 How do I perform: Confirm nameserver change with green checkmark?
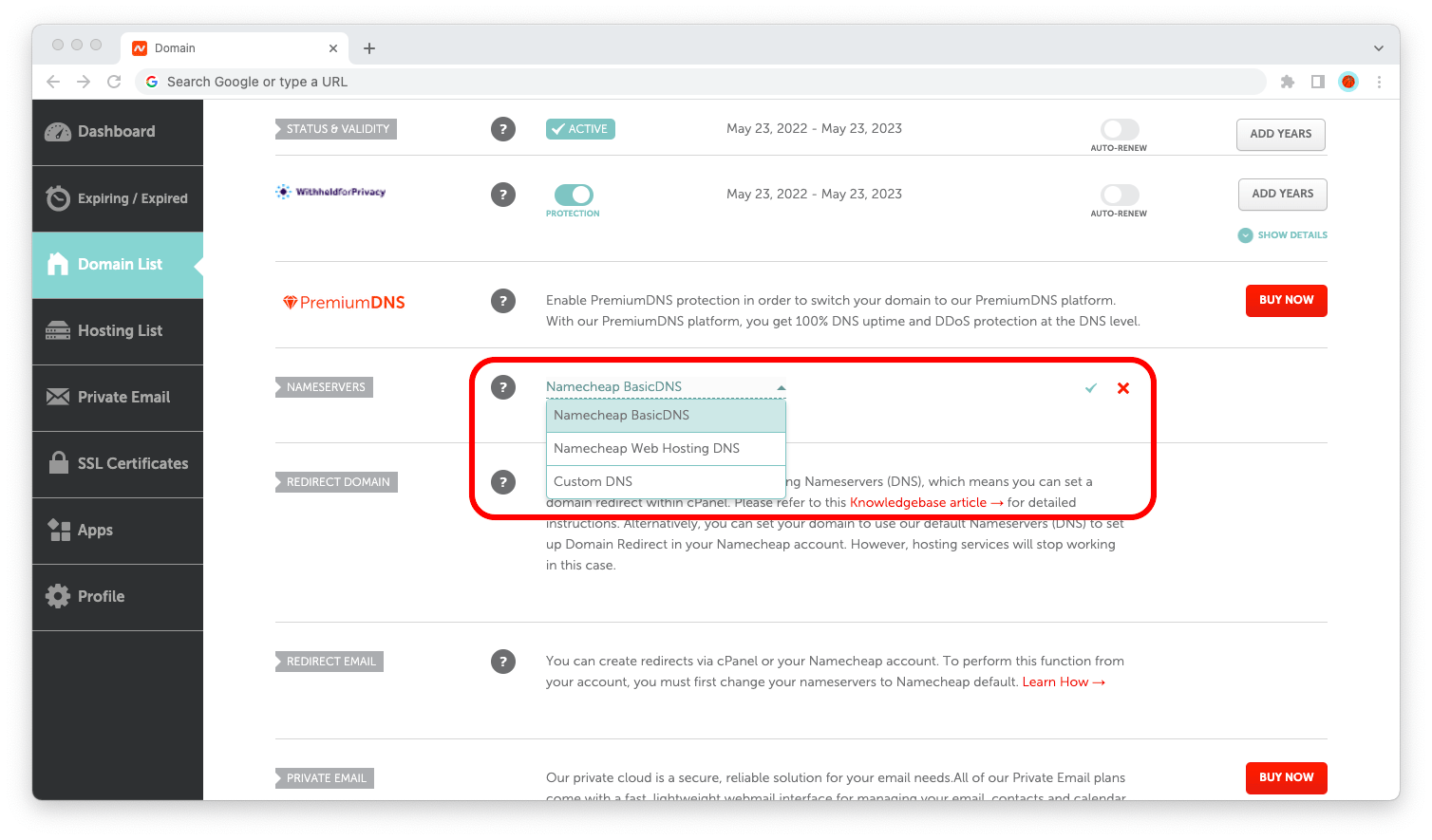(x=1091, y=388)
